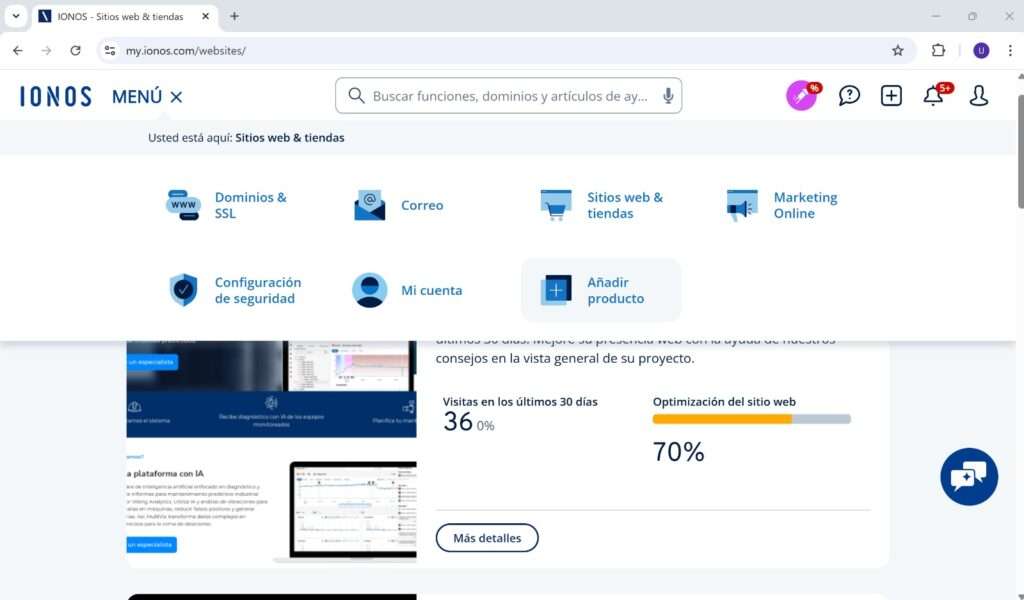Open Mi cuenta menu entry text

pos(432,290)
